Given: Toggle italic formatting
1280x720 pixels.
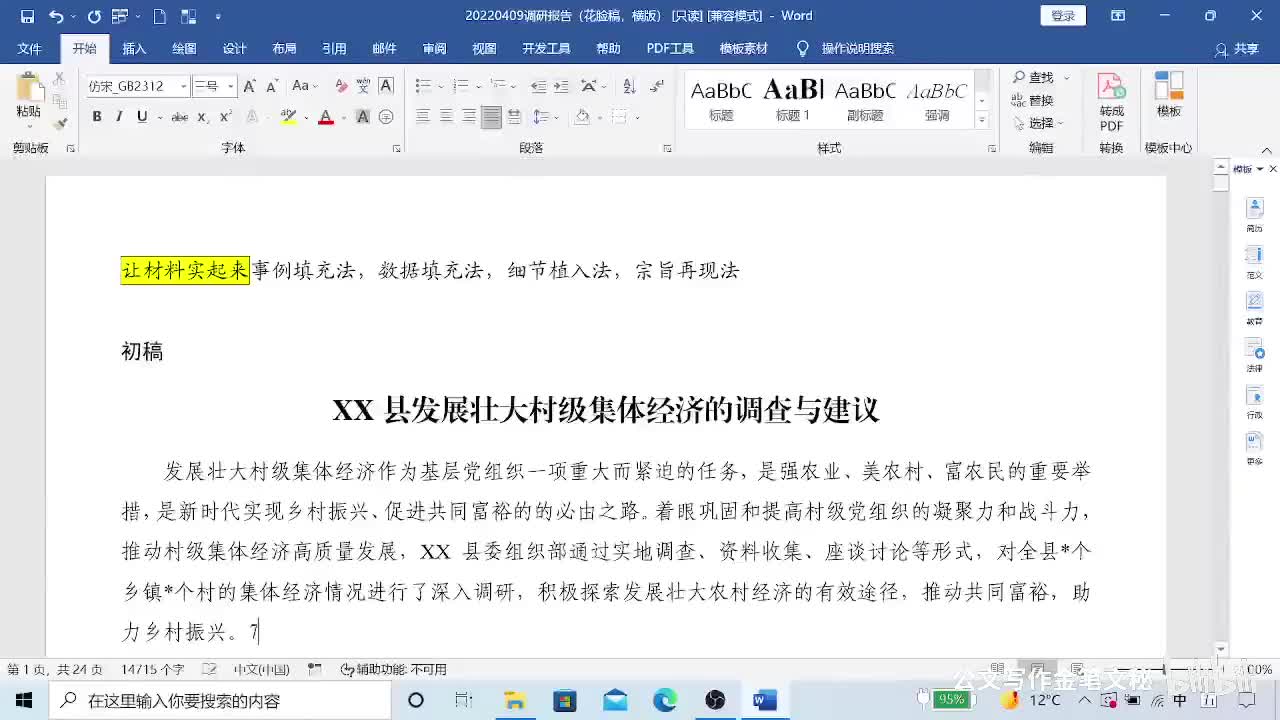Looking at the screenshot, I should point(119,117).
